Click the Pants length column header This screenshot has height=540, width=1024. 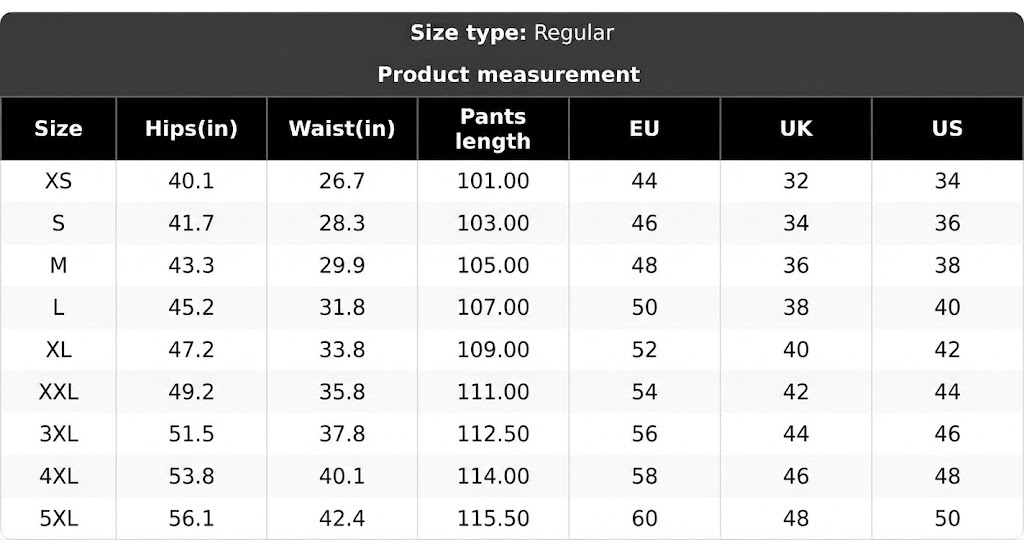pos(493,129)
